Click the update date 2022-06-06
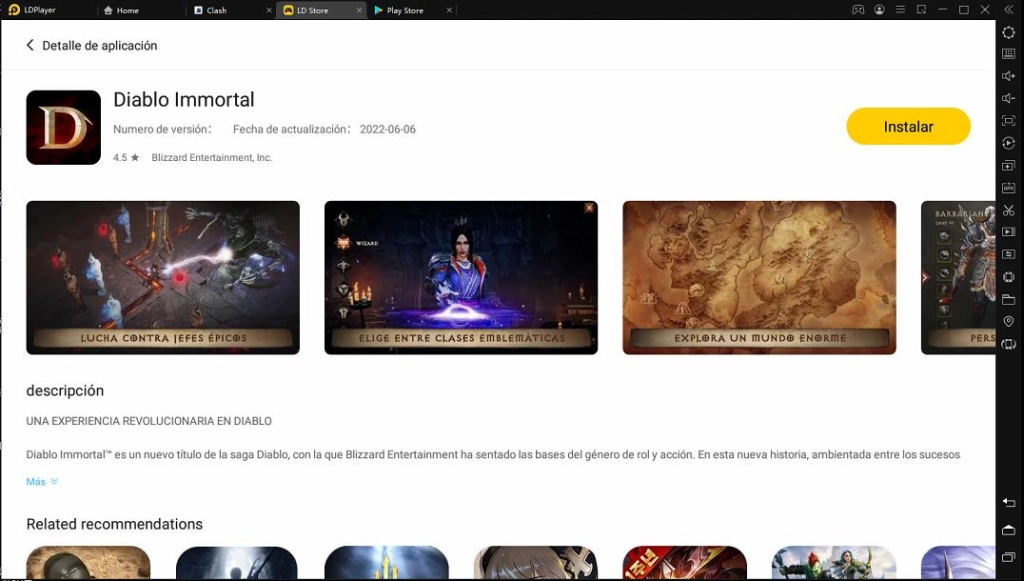This screenshot has height=581, width=1024. coord(387,129)
